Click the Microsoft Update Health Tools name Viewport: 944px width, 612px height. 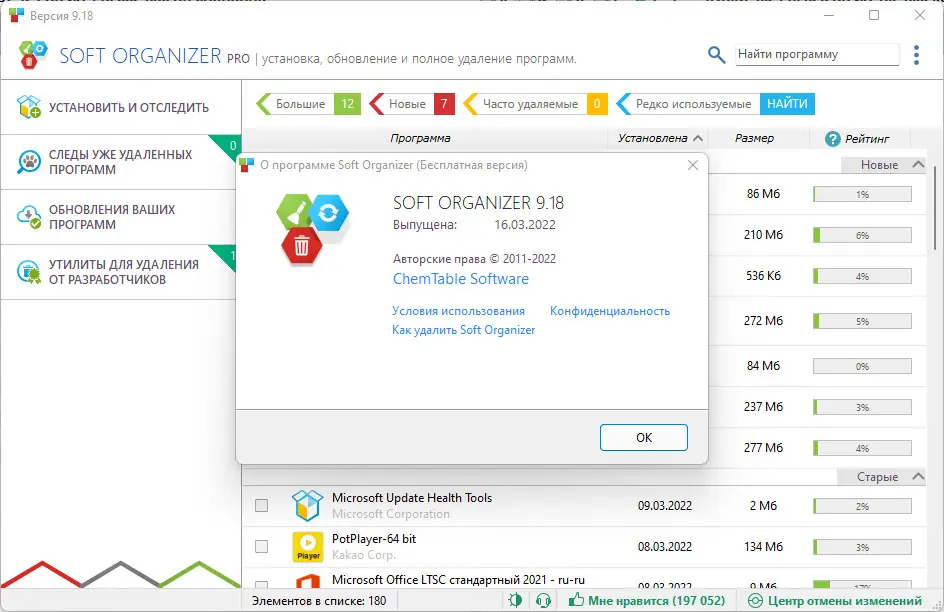pos(412,498)
